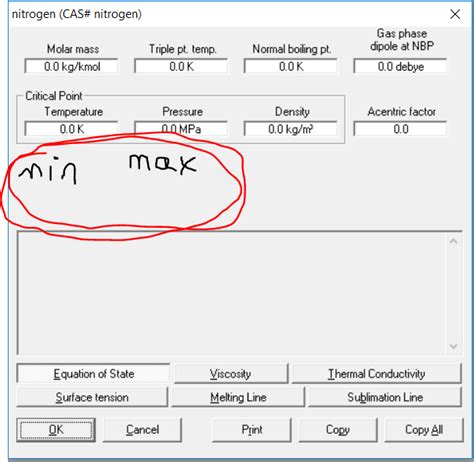Show Surface tension details
Screen dimensions: 474x462
point(92,397)
